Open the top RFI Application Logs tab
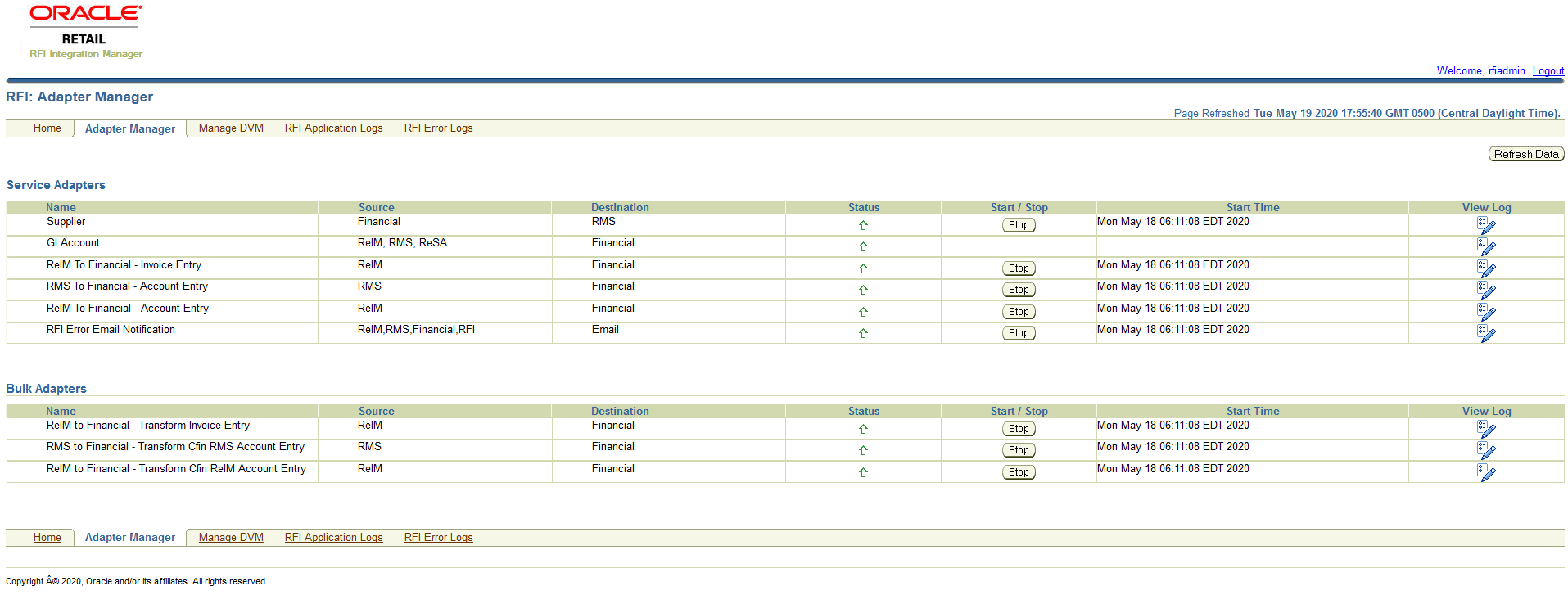Viewport: 1568px width, 595px height. click(334, 128)
